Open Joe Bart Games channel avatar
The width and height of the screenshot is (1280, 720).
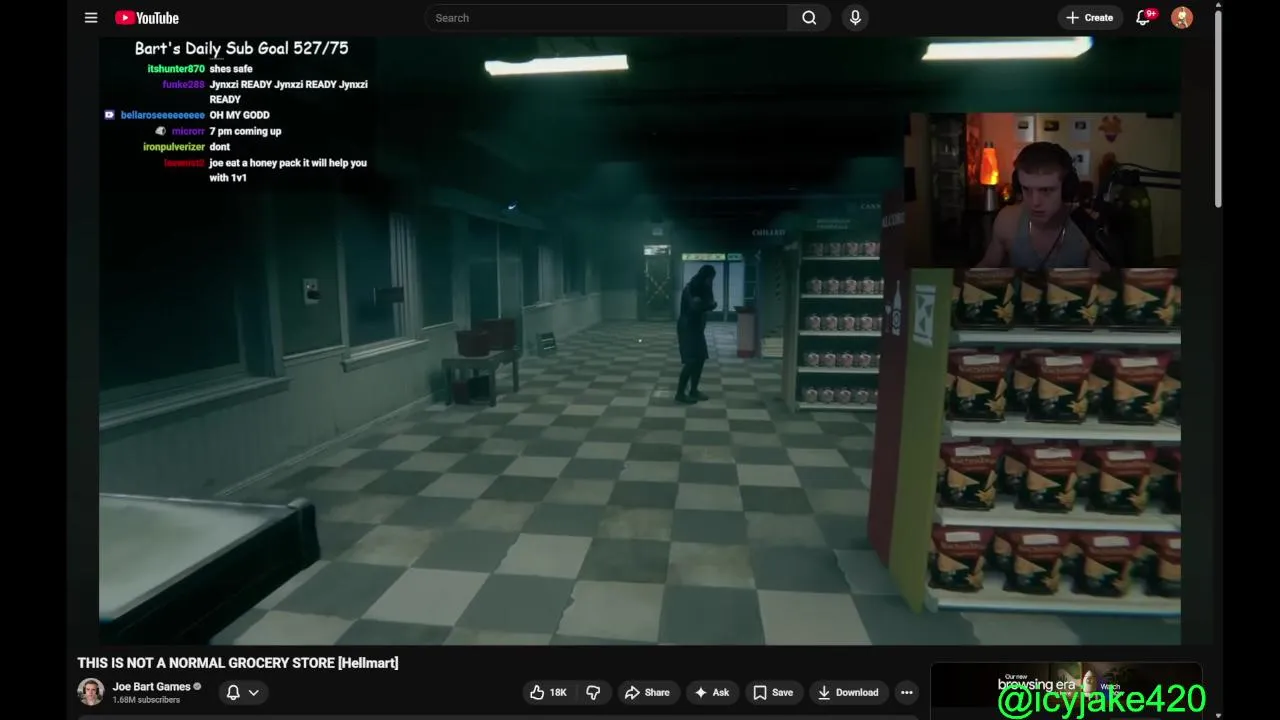click(x=91, y=692)
